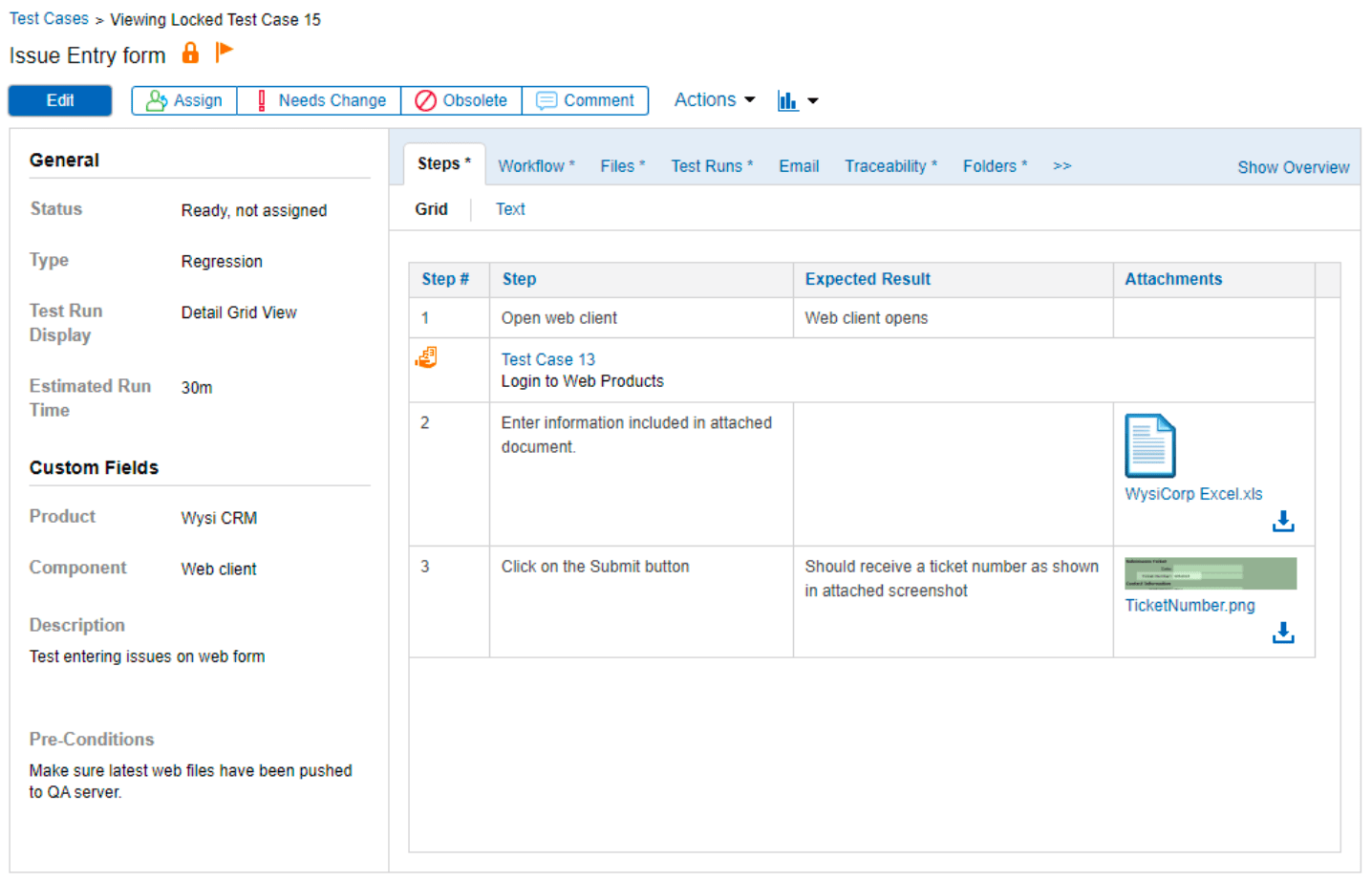Click the Obsolete prohibition icon
The height and width of the screenshot is (881, 1372).
[424, 100]
